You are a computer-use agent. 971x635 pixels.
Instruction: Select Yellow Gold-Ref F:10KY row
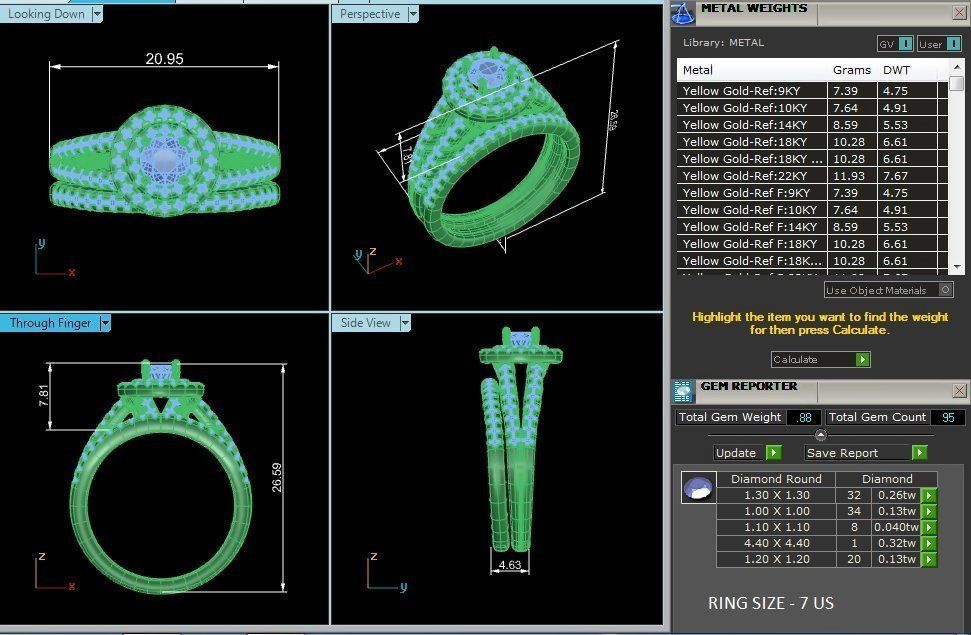pyautogui.click(x=812, y=210)
